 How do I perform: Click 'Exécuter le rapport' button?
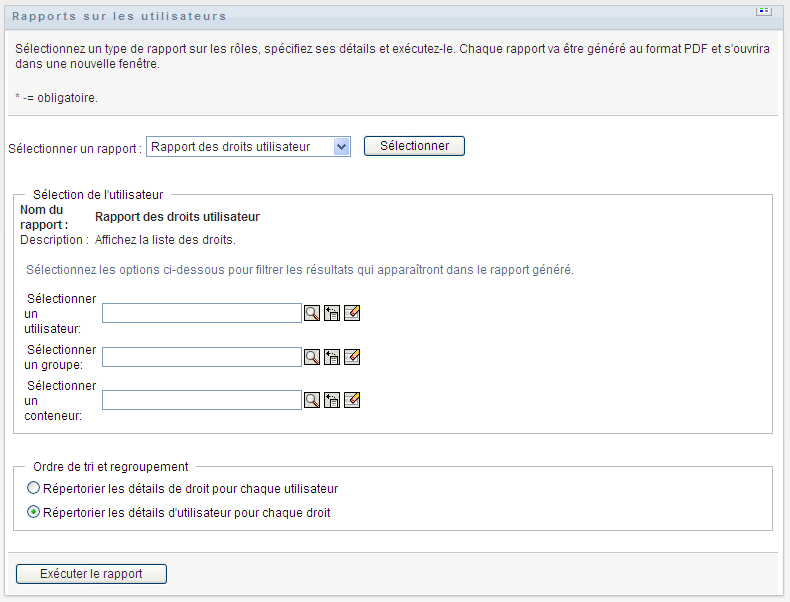(91, 574)
